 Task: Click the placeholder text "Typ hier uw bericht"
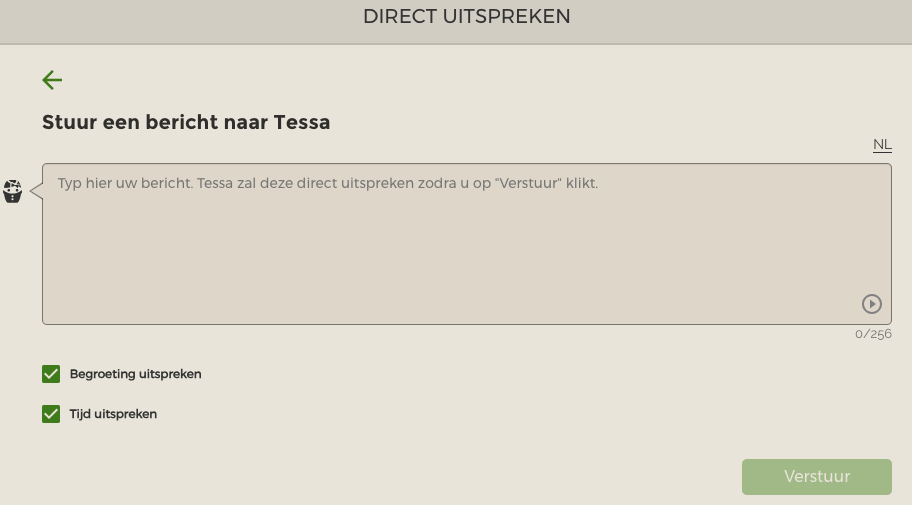[125, 183]
